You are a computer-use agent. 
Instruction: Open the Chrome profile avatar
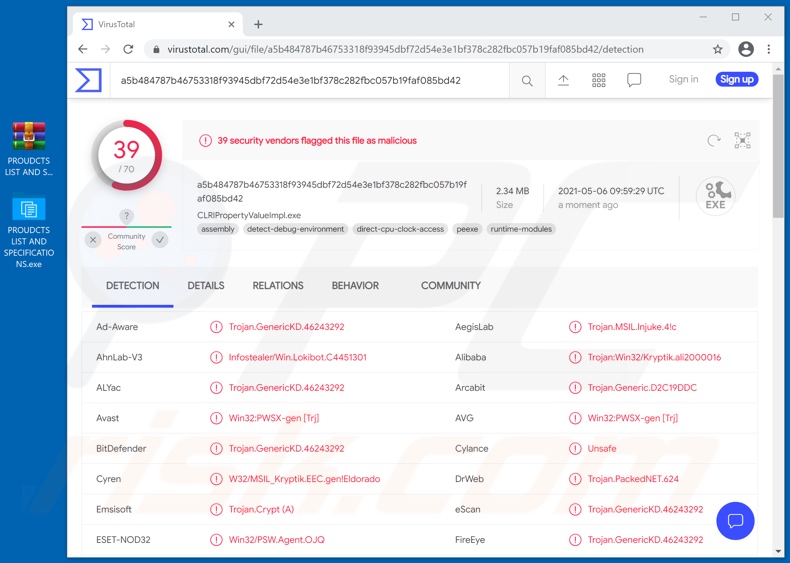click(x=746, y=49)
